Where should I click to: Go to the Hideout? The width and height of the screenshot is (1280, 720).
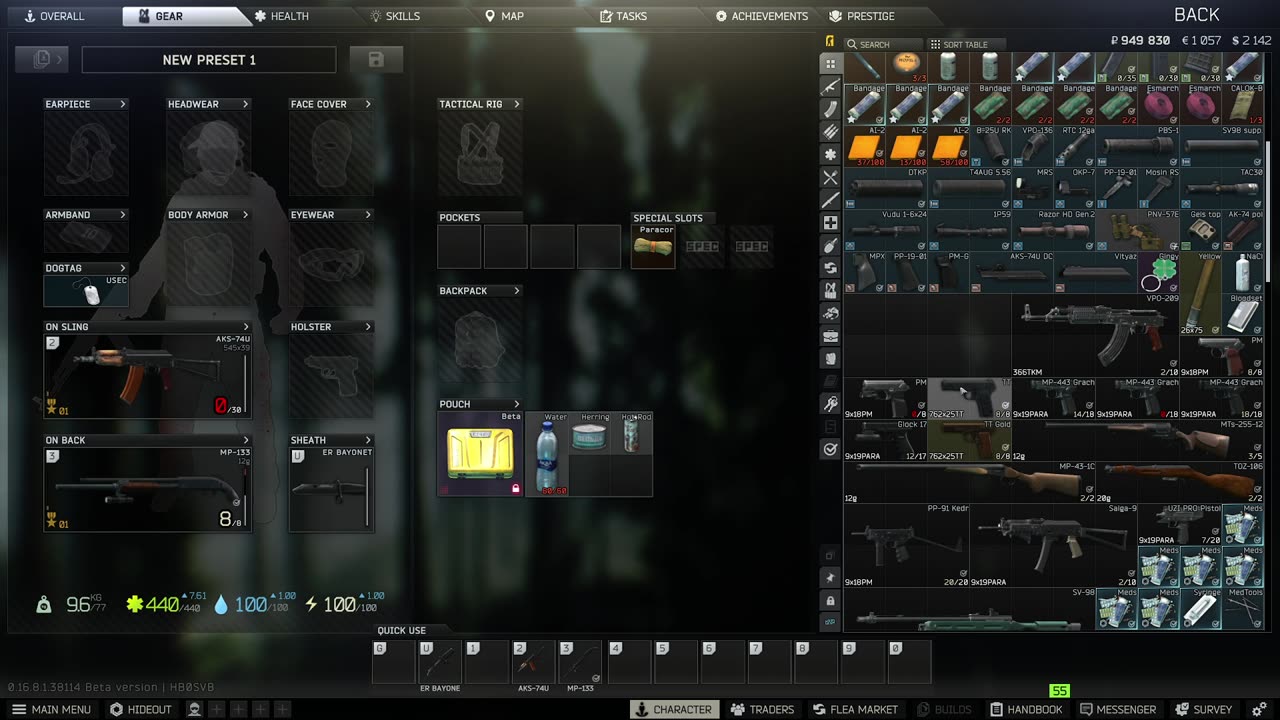point(141,710)
